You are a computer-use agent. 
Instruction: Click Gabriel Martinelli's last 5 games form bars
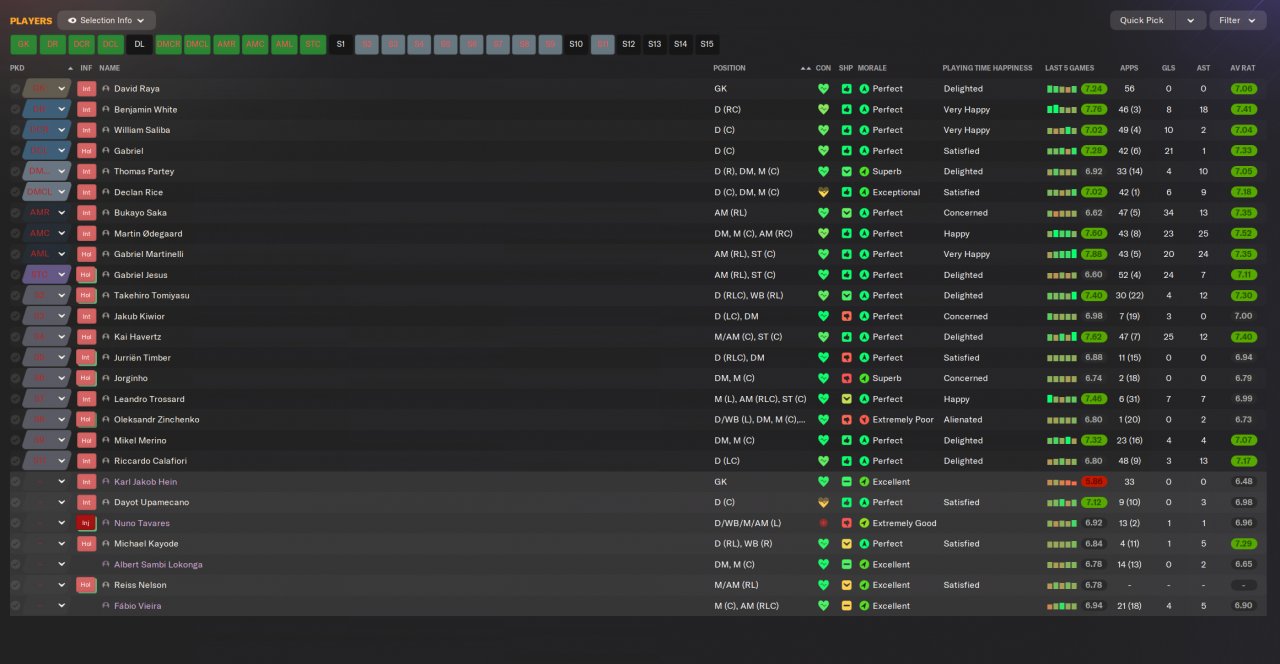pos(1062,254)
